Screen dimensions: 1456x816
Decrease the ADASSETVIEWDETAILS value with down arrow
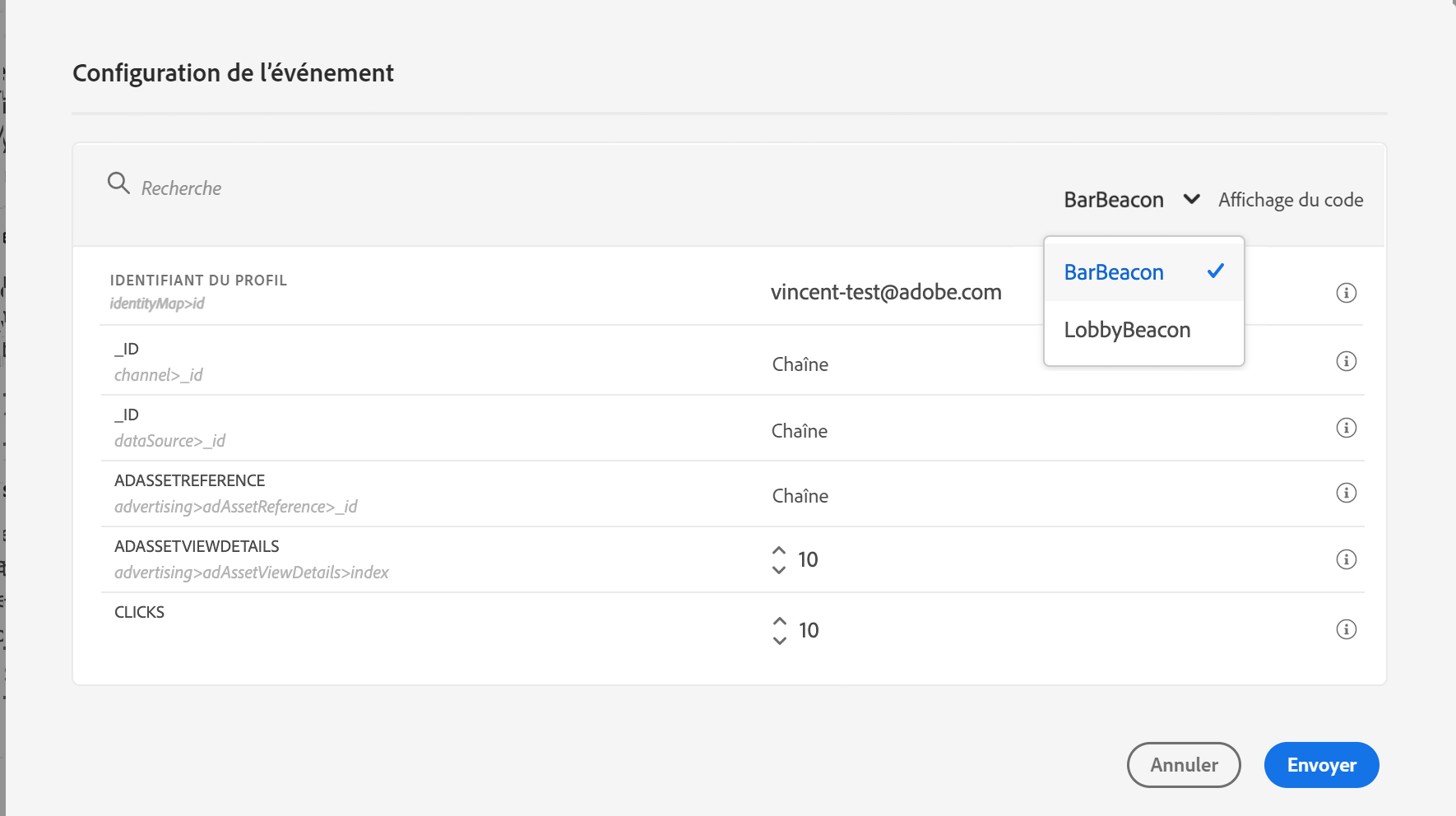tap(779, 570)
